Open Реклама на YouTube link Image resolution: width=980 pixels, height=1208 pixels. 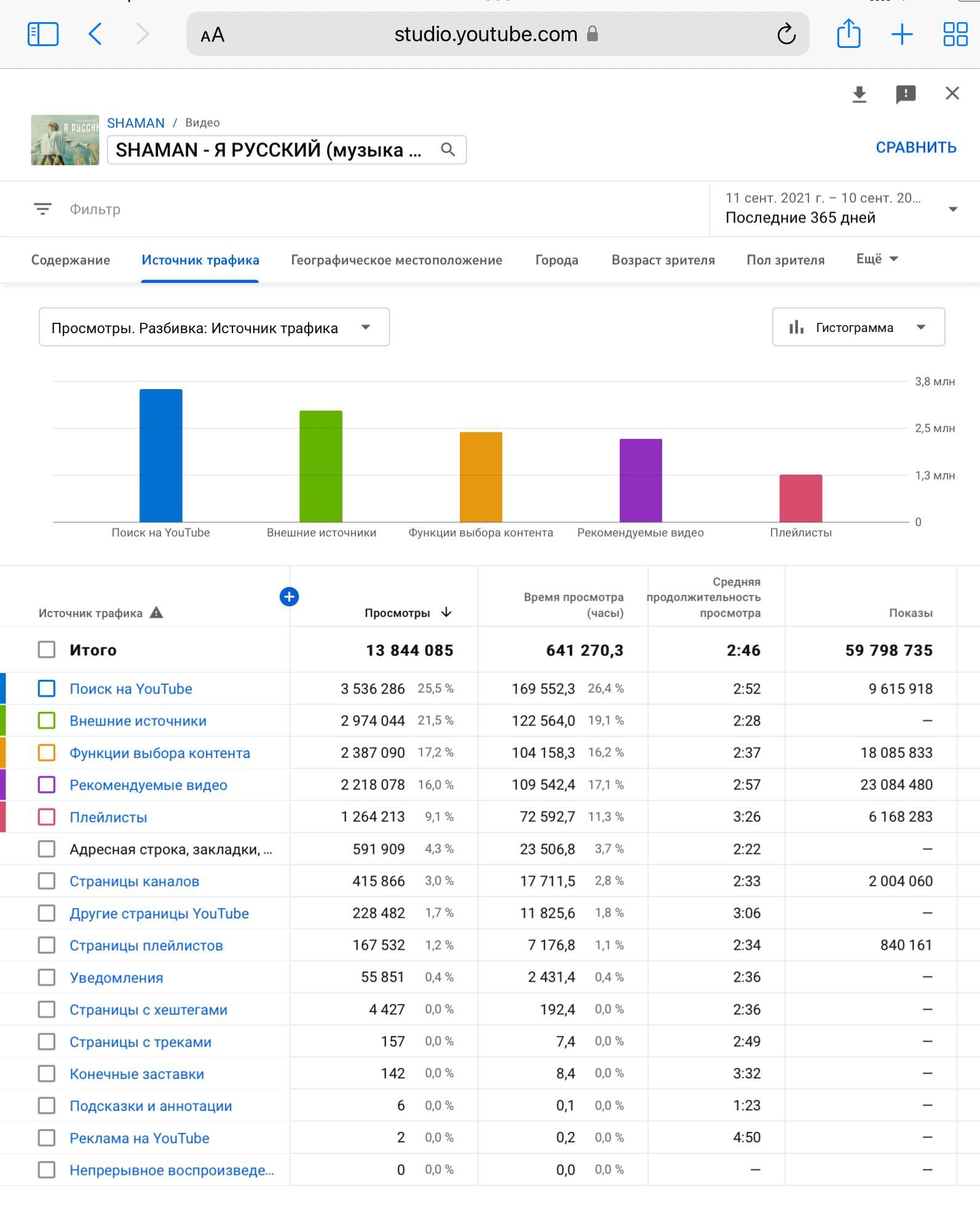click(140, 1138)
